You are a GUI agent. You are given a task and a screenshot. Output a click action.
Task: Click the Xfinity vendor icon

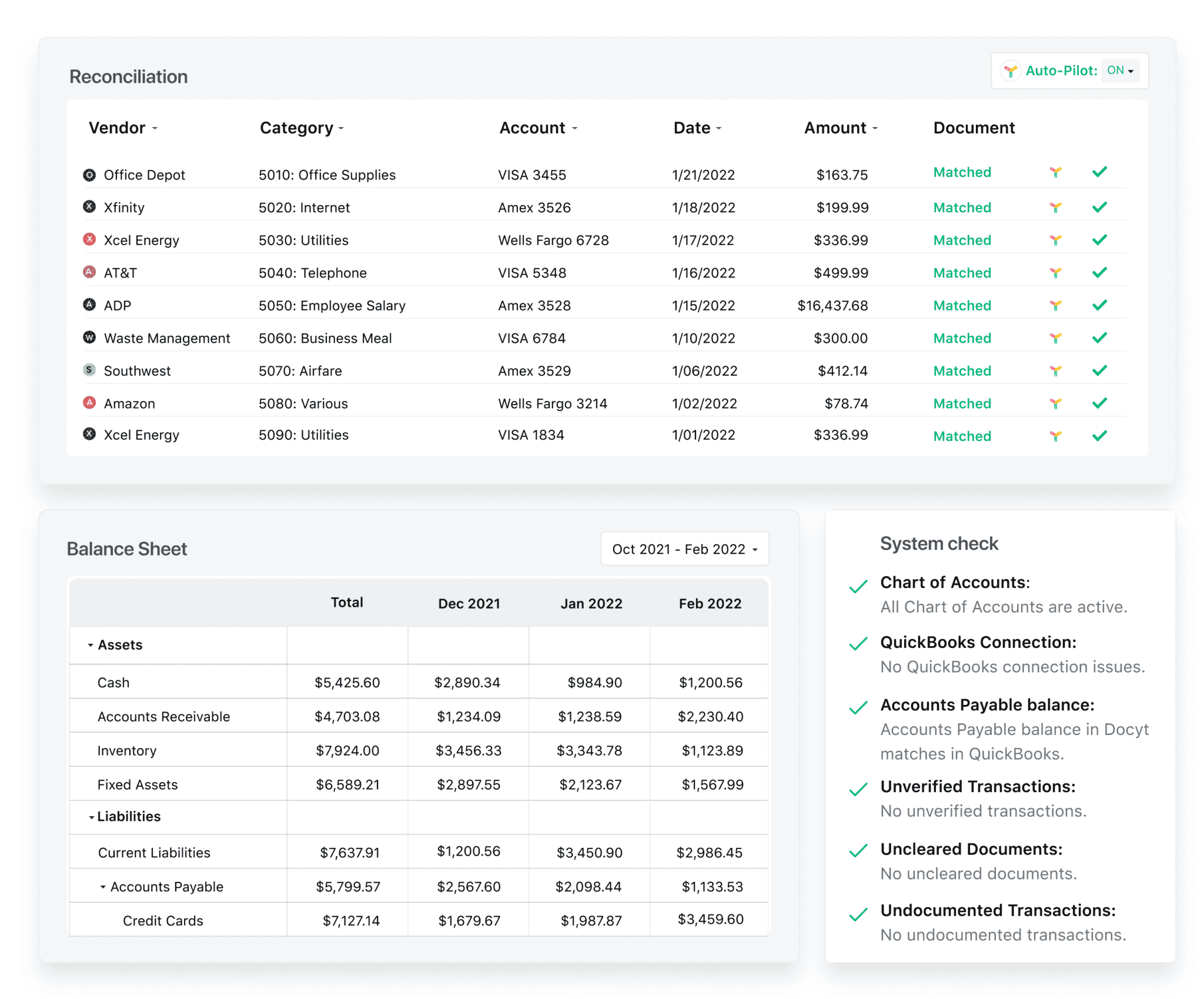(89, 206)
